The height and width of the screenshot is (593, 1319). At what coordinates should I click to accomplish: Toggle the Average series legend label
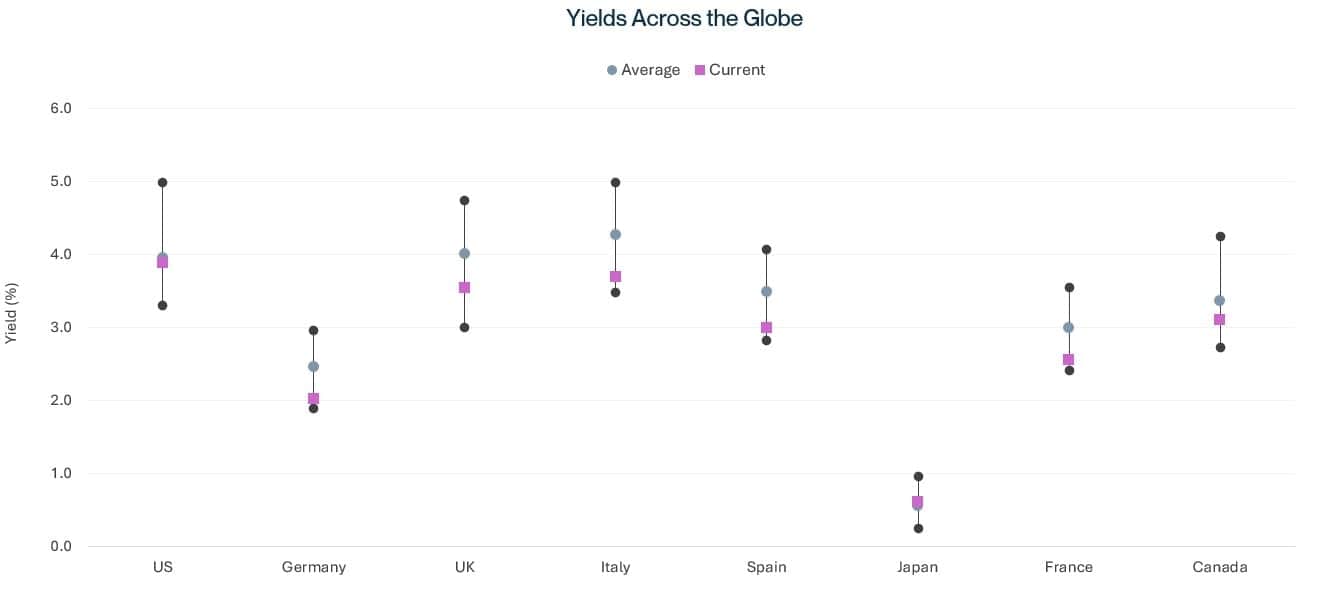650,70
